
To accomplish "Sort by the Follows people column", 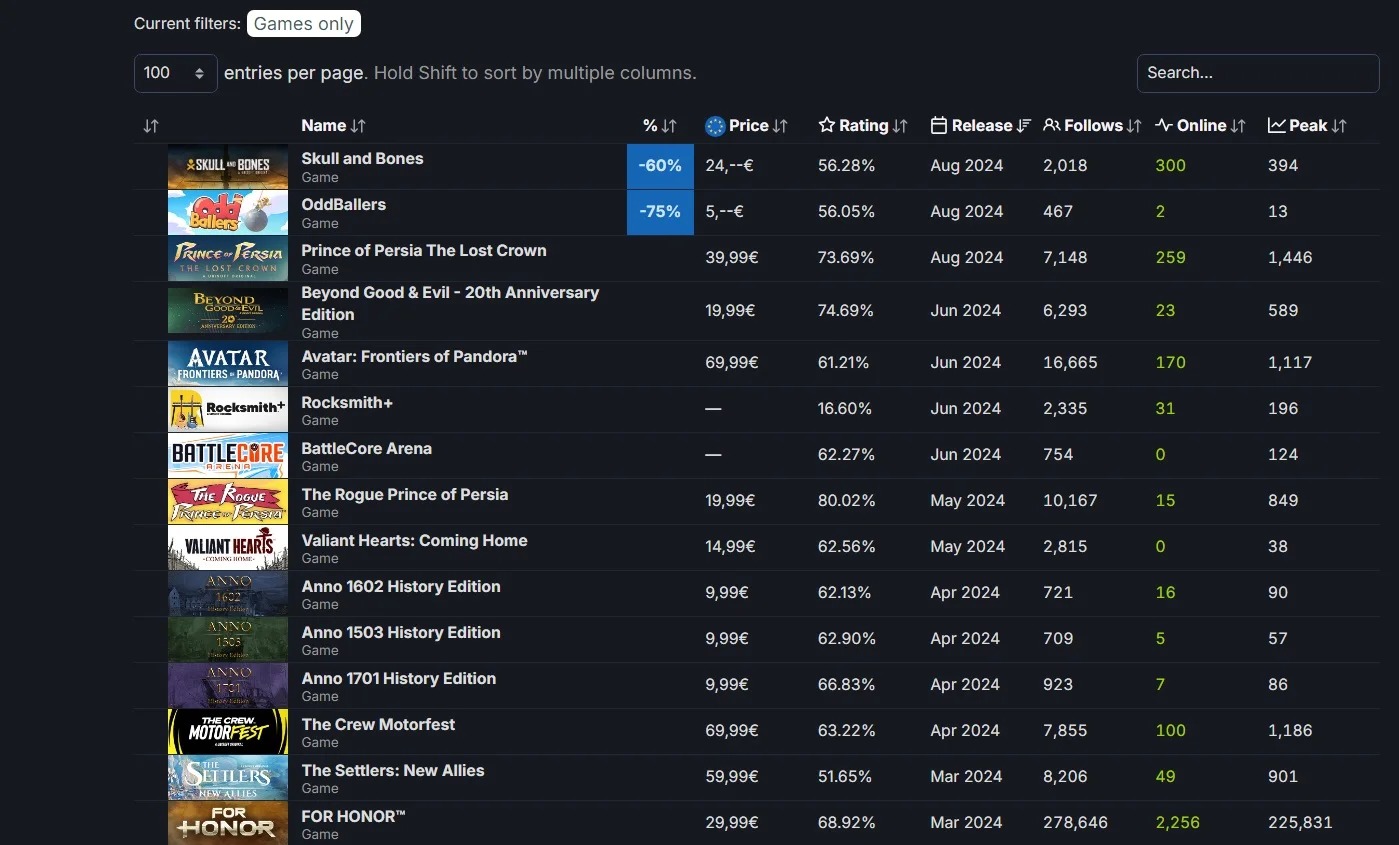I will pos(1091,126).
